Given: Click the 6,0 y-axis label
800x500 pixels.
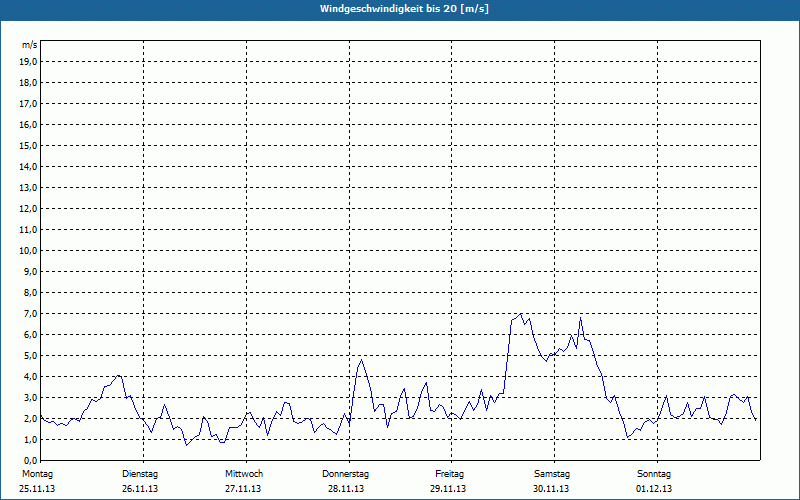Looking at the screenshot, I should pyautogui.click(x=30, y=334).
